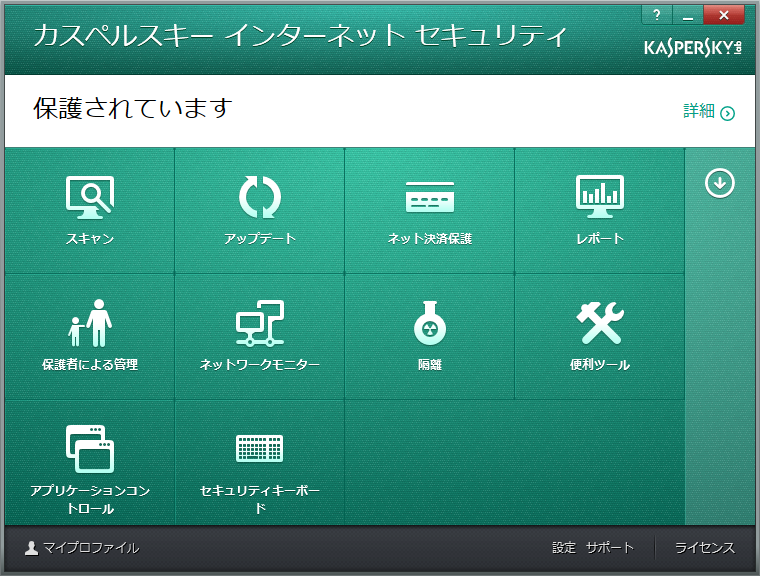Click the 詳細 details link
Image resolution: width=760 pixels, height=576 pixels.
pos(699,111)
